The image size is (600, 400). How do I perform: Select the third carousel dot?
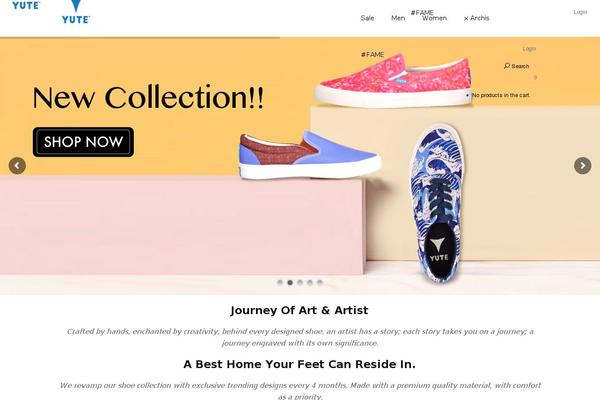pos(300,282)
